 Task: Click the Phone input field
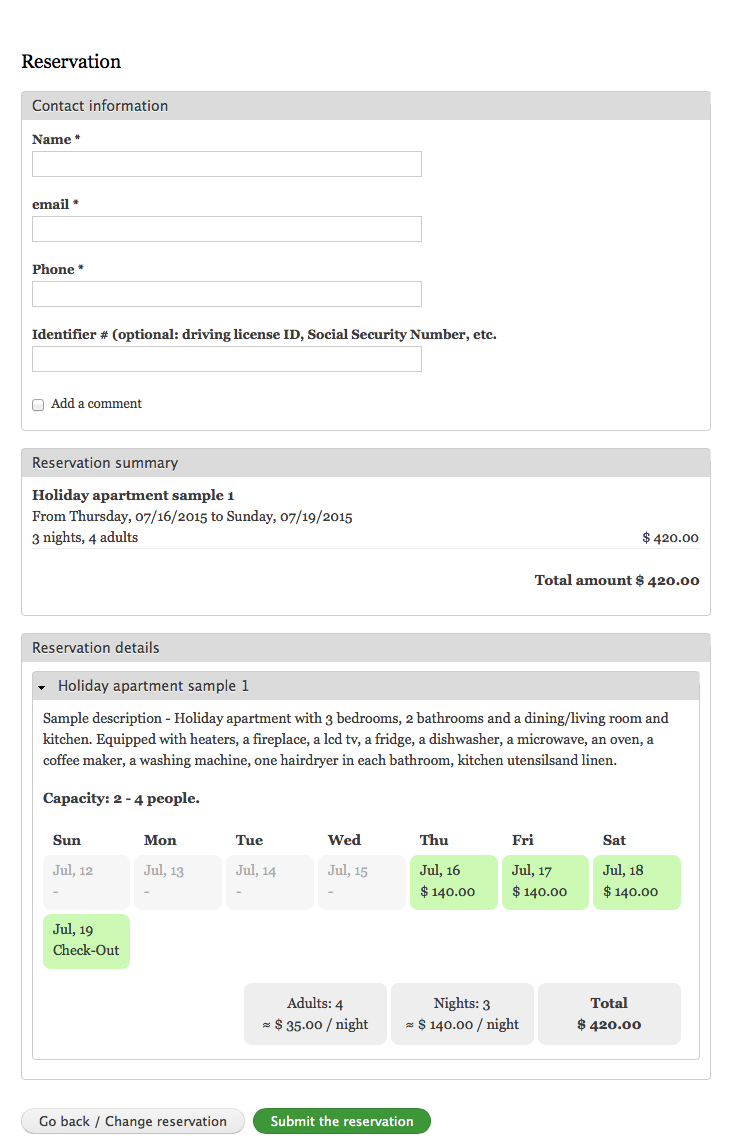[x=226, y=293]
